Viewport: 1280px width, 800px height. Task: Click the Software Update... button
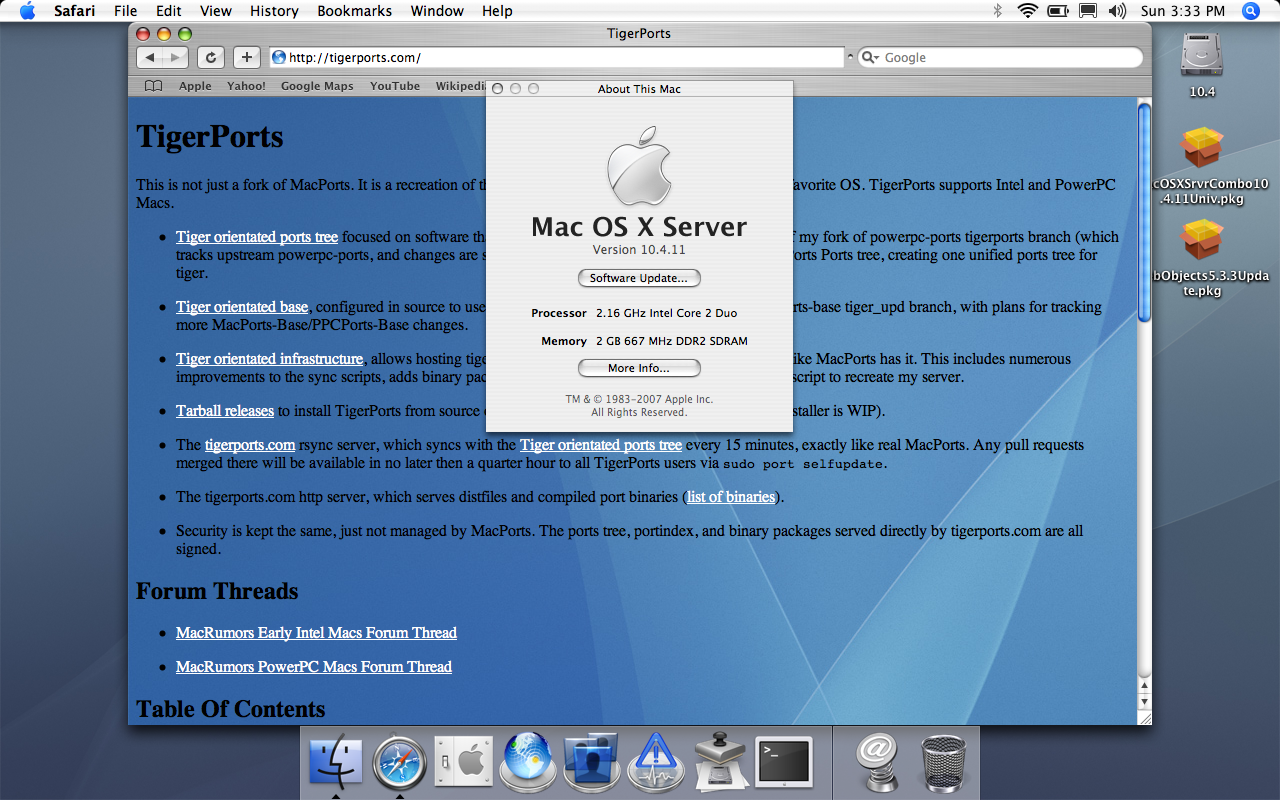click(639, 278)
